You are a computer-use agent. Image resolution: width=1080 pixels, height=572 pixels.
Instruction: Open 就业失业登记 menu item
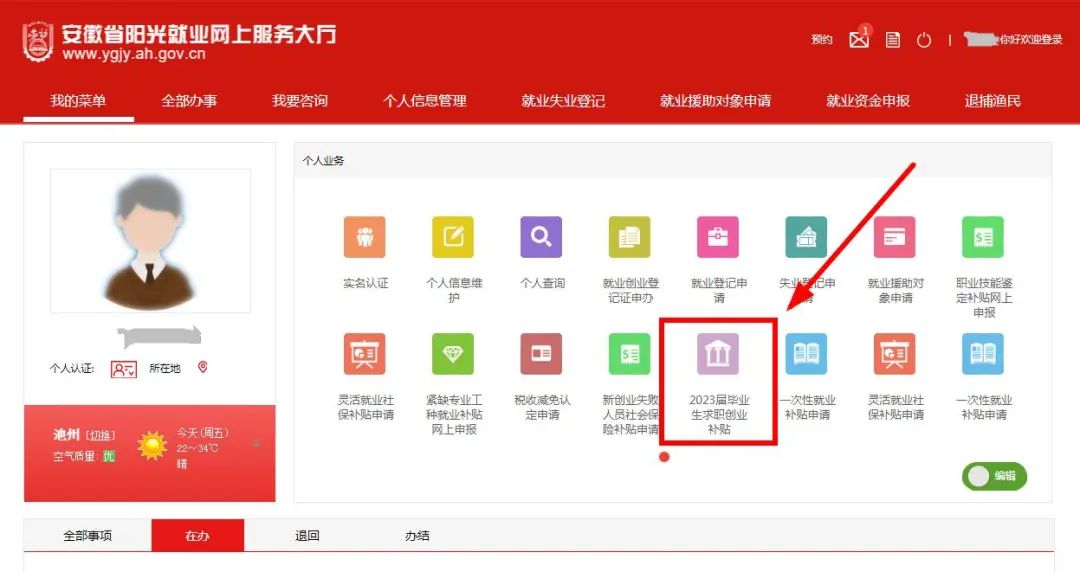tap(563, 101)
